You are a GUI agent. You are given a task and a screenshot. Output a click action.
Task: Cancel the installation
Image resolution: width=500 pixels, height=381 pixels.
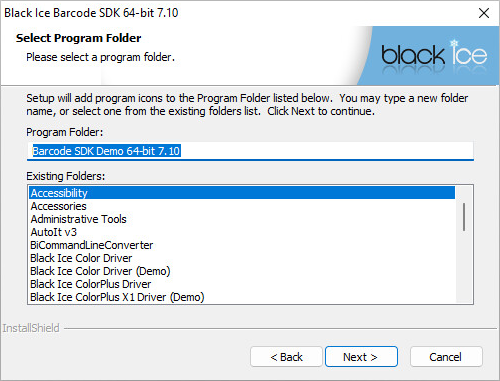click(446, 357)
